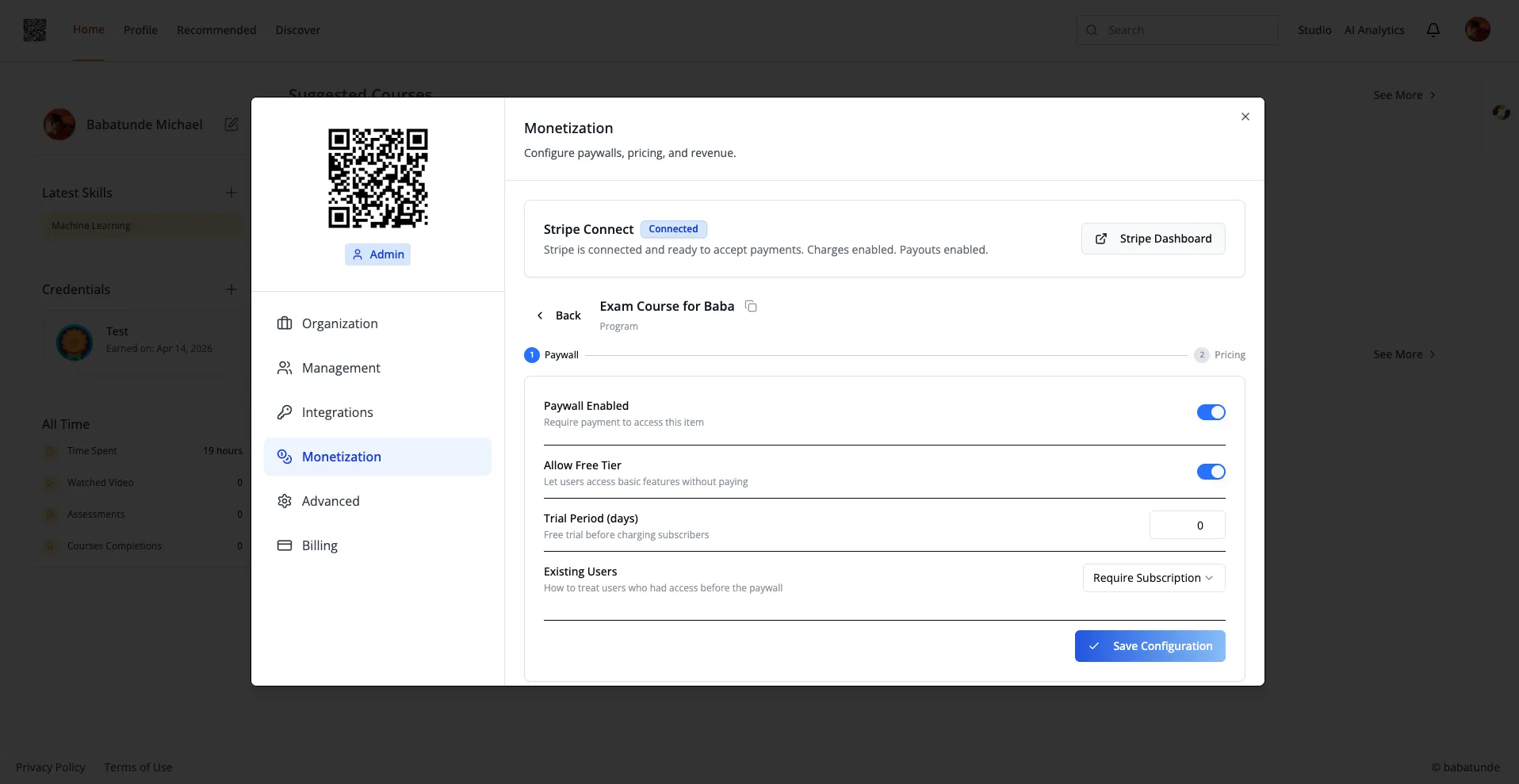The image size is (1519, 784).
Task: Open the Privacy Policy link
Action: click(51, 767)
